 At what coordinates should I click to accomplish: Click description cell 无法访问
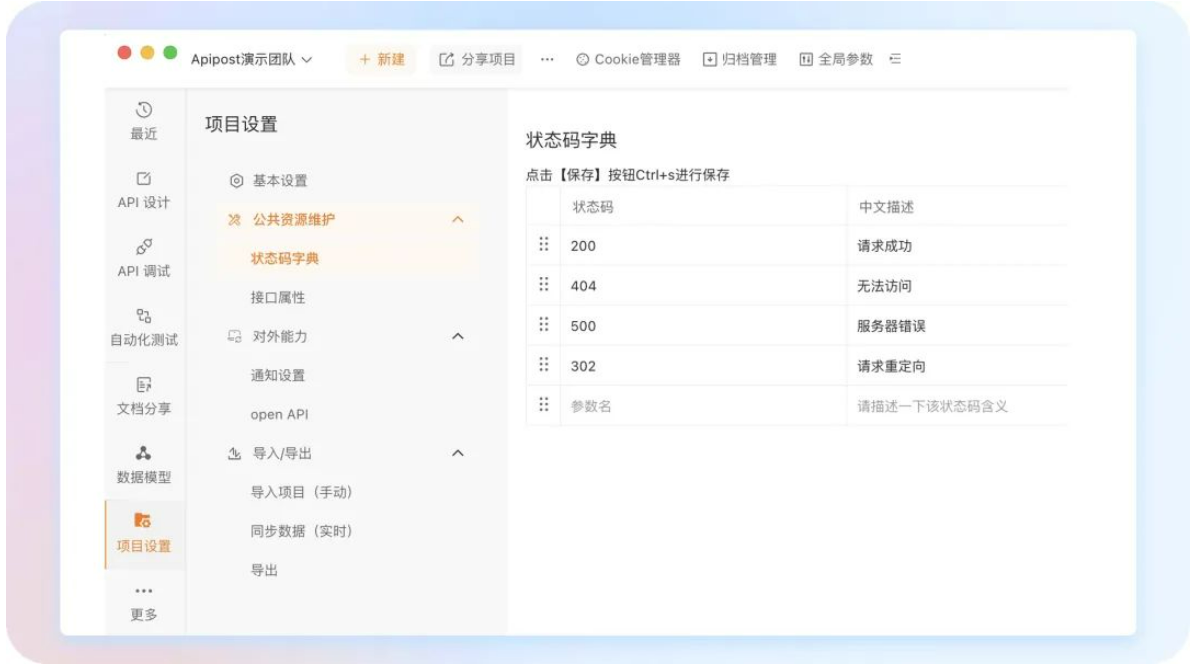pos(957,286)
